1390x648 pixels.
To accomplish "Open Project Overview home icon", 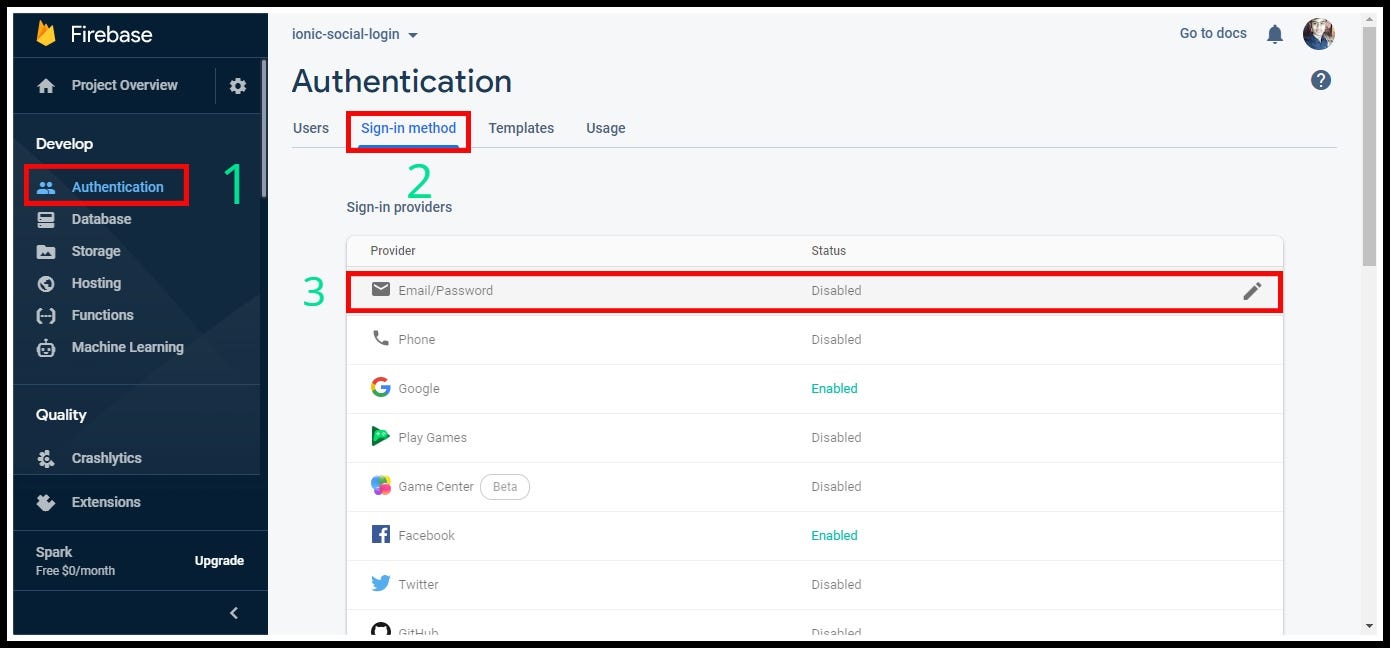I will (46, 86).
